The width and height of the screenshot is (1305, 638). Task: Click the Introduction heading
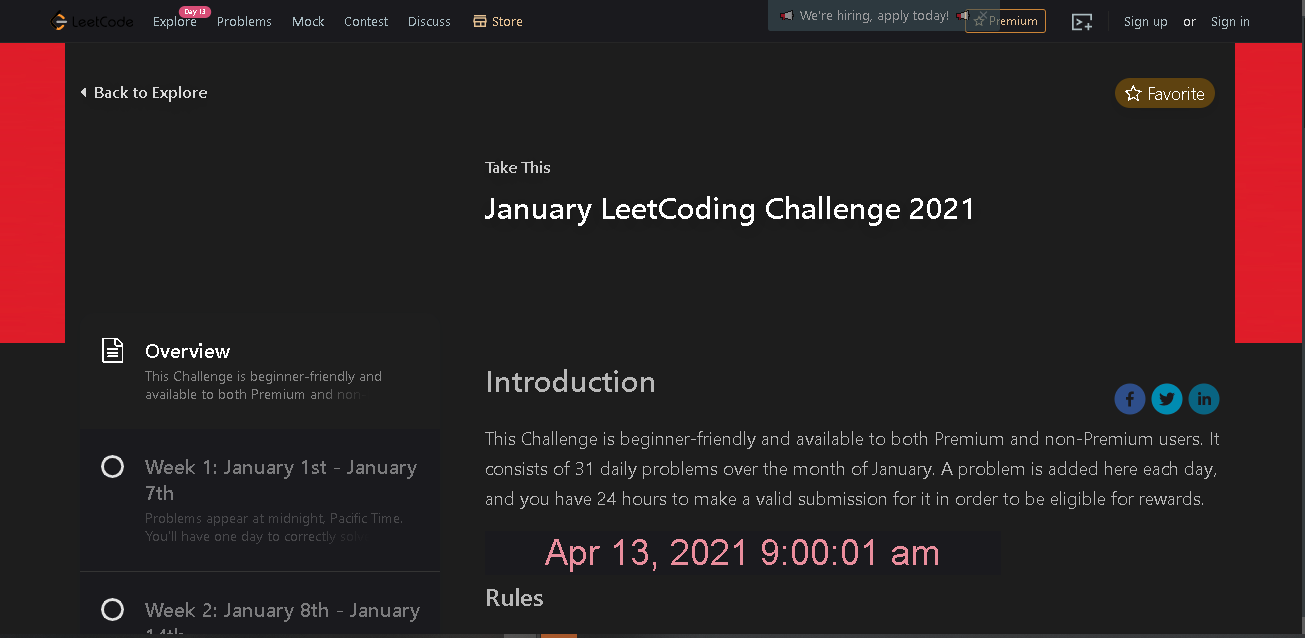[570, 382]
